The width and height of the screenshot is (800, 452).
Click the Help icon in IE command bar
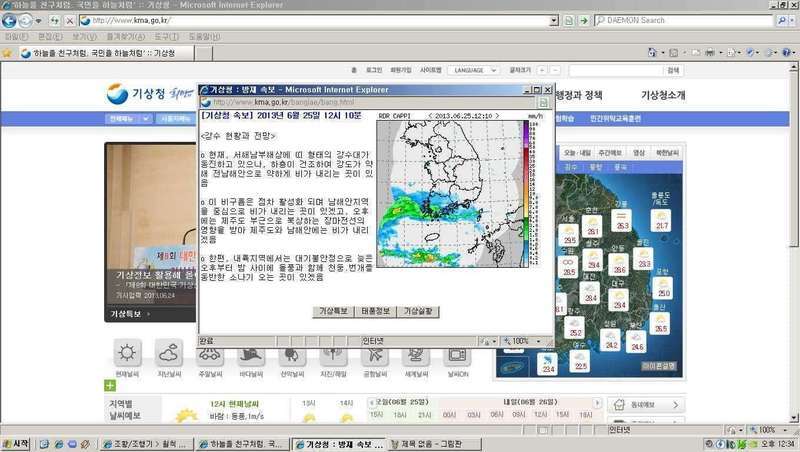(786, 53)
